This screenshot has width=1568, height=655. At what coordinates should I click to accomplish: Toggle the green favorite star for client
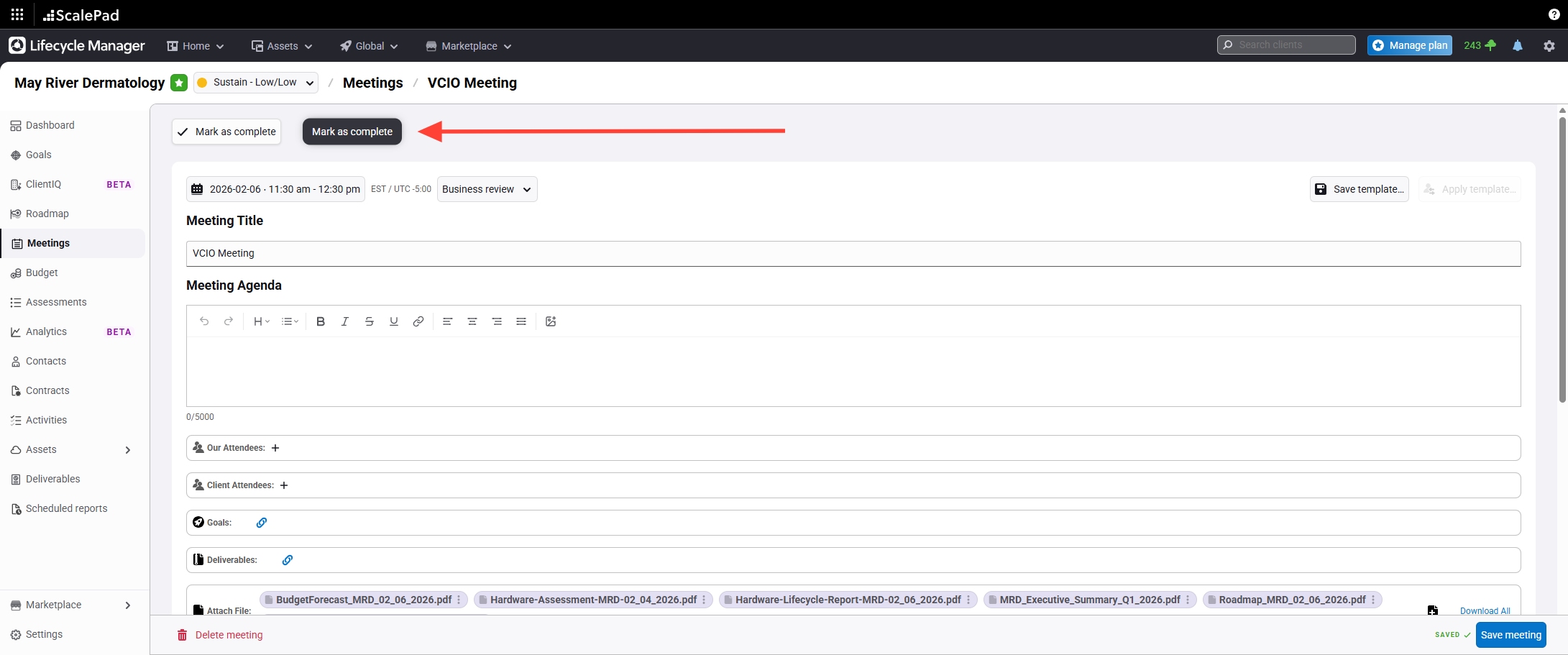click(180, 83)
